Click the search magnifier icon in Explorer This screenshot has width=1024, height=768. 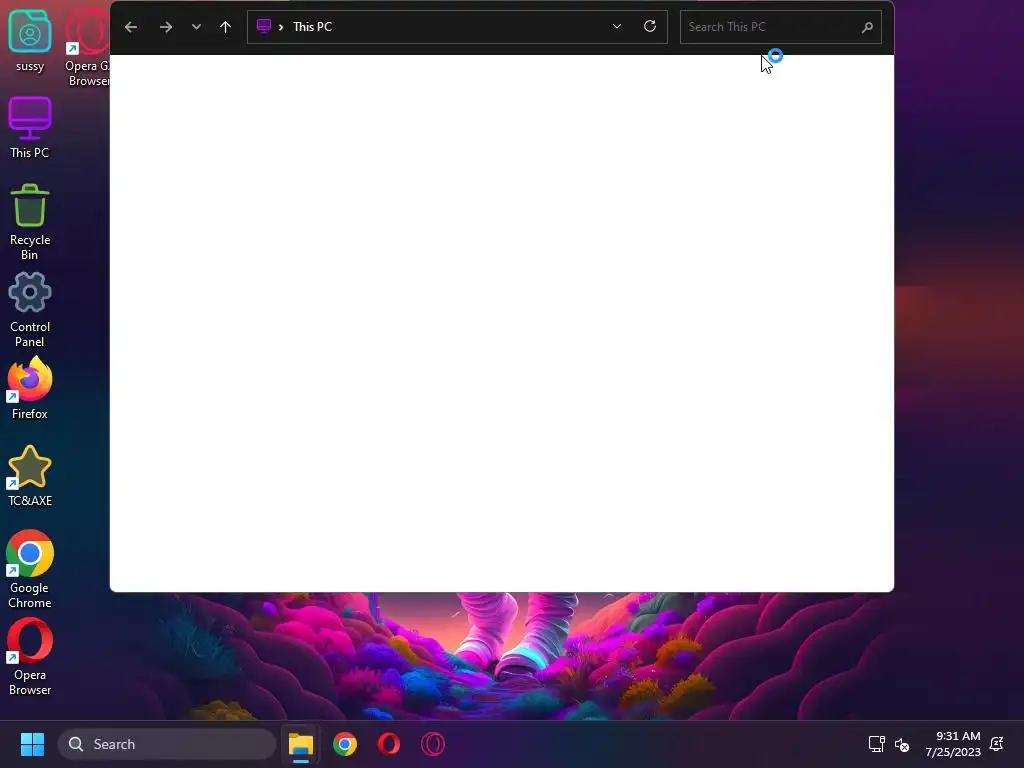point(867,27)
